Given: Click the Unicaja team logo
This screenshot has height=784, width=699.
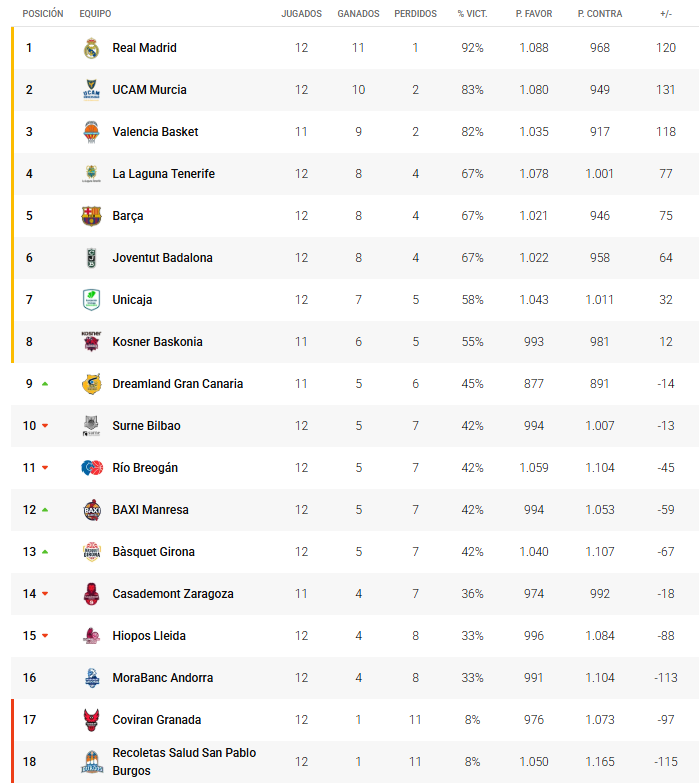Looking at the screenshot, I should point(91,300).
